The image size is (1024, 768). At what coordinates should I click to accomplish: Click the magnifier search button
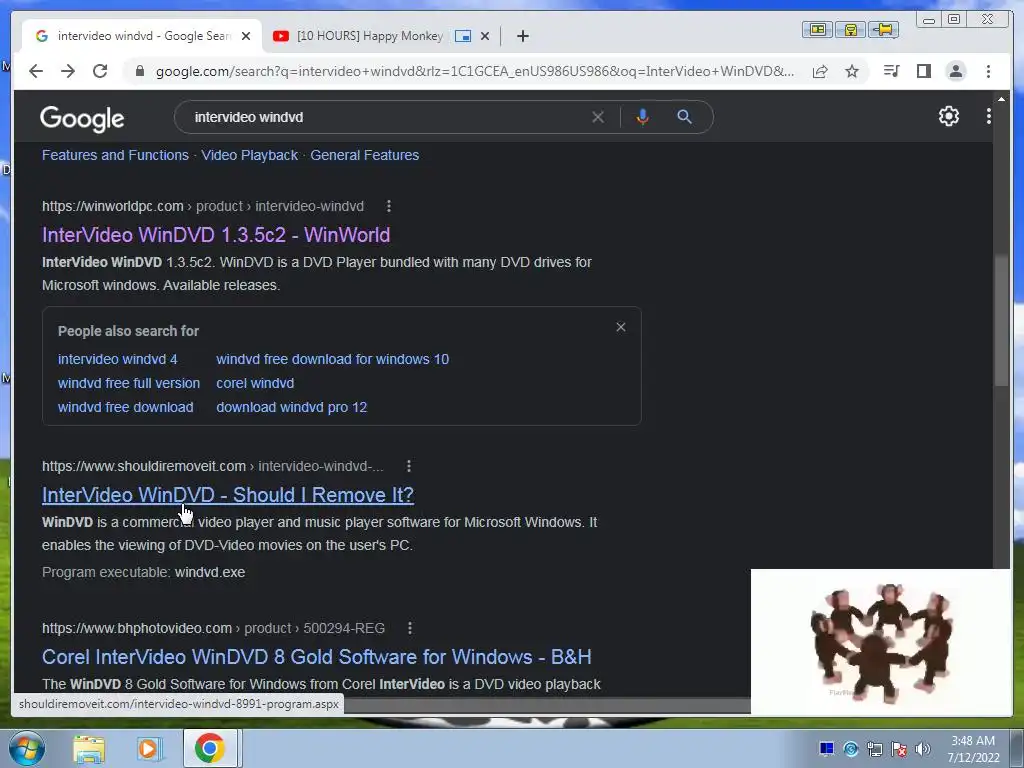click(x=684, y=117)
